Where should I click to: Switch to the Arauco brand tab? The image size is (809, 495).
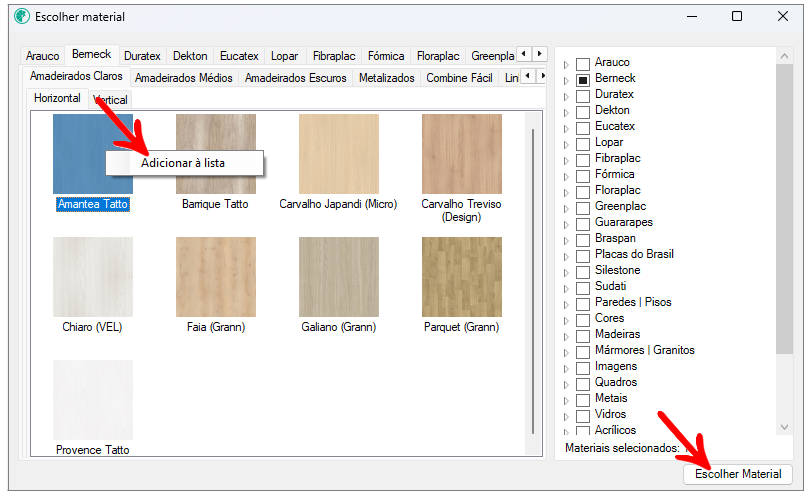click(x=43, y=56)
